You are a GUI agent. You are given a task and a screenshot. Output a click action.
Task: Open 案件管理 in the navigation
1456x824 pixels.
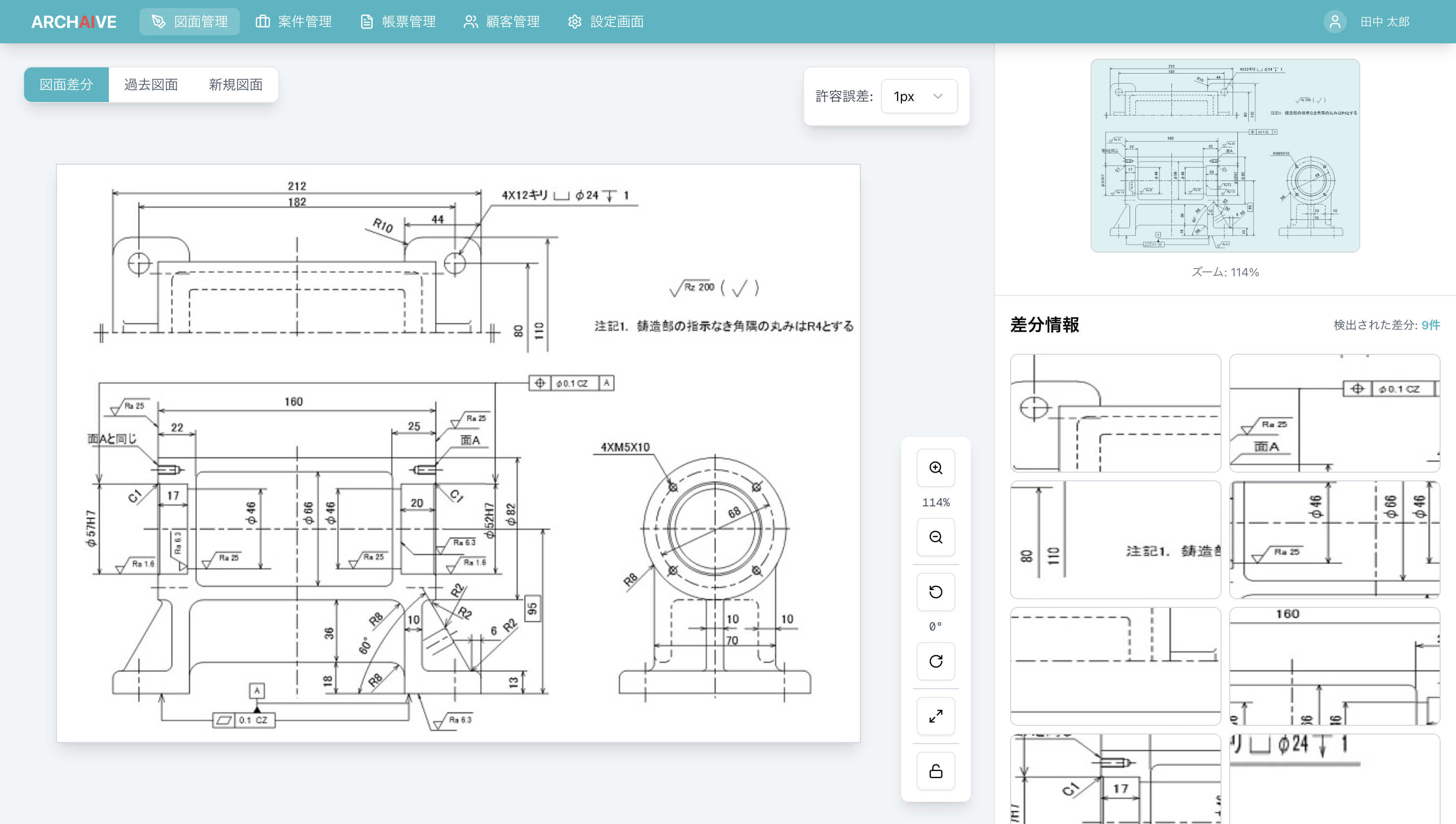click(x=293, y=22)
